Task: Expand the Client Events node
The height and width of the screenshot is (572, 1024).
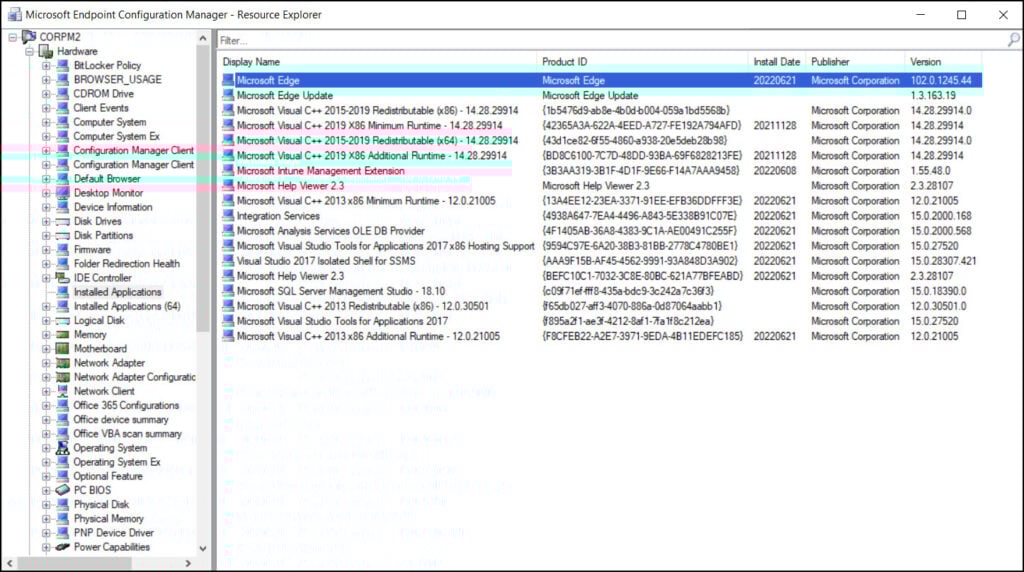Action: pos(46,108)
